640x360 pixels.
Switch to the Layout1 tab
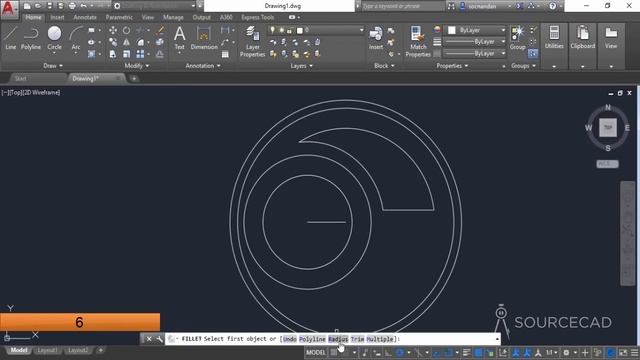pyautogui.click(x=47, y=350)
